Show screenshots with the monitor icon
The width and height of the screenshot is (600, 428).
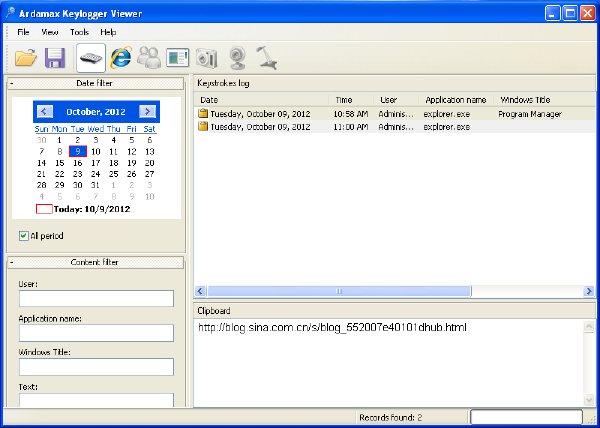tap(178, 58)
